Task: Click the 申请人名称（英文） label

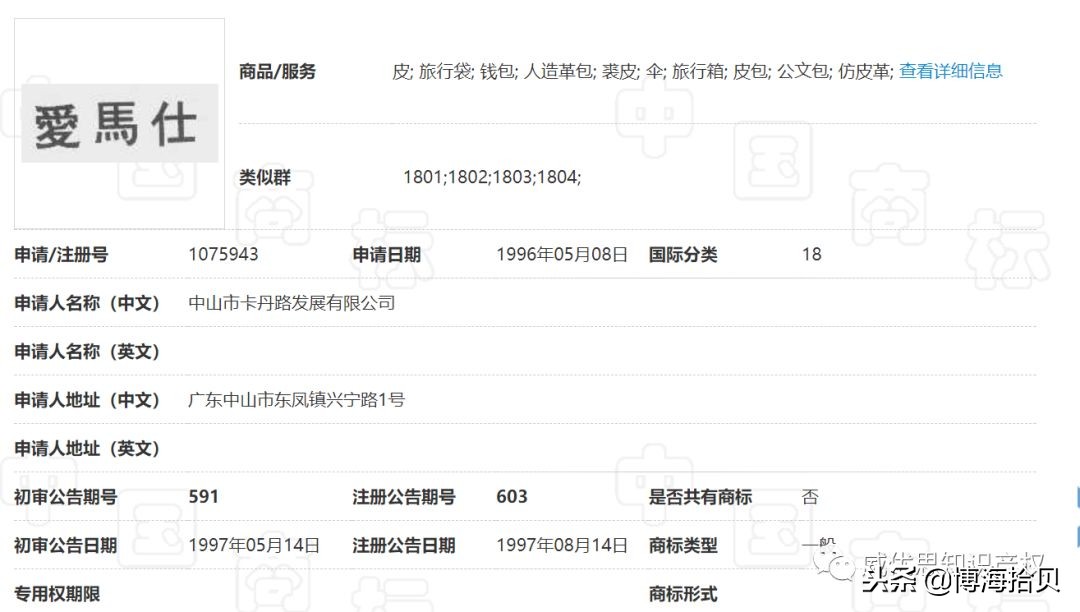Action: click(87, 351)
